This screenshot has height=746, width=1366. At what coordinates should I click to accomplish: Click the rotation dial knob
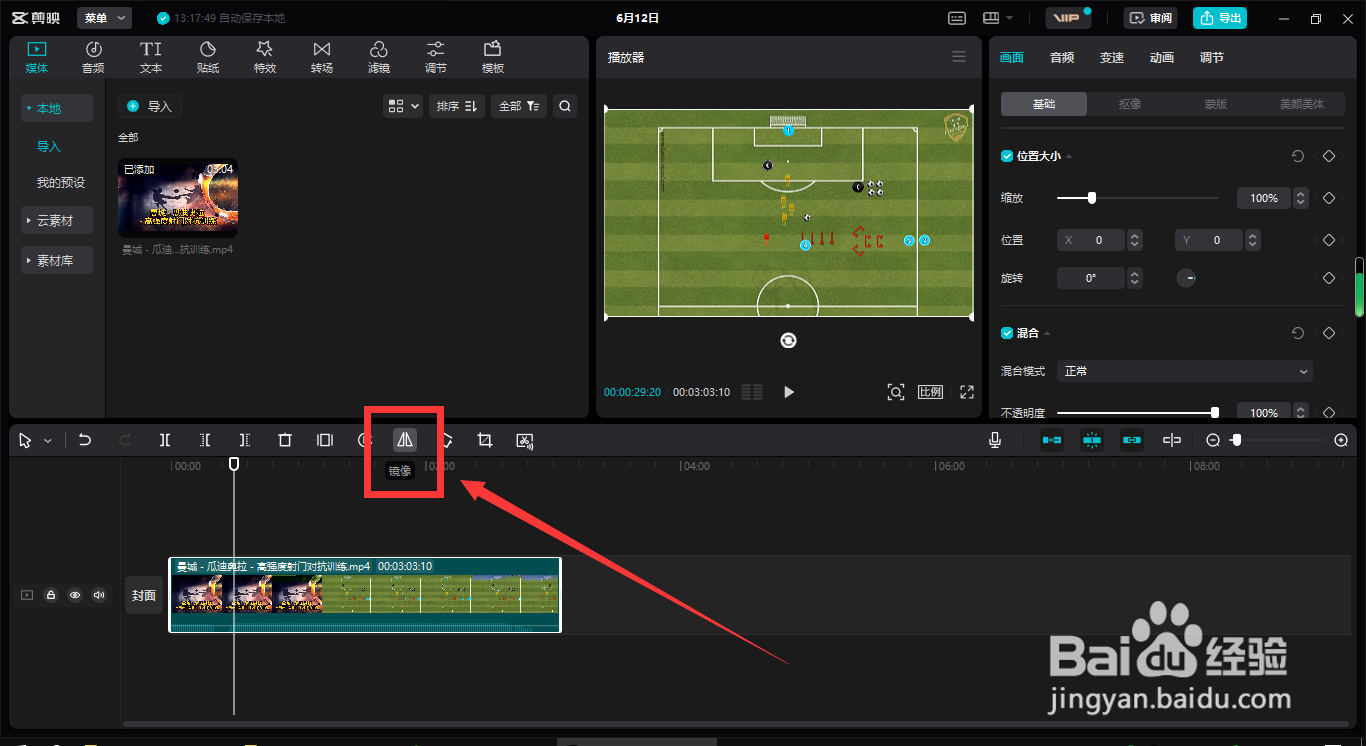click(1186, 278)
